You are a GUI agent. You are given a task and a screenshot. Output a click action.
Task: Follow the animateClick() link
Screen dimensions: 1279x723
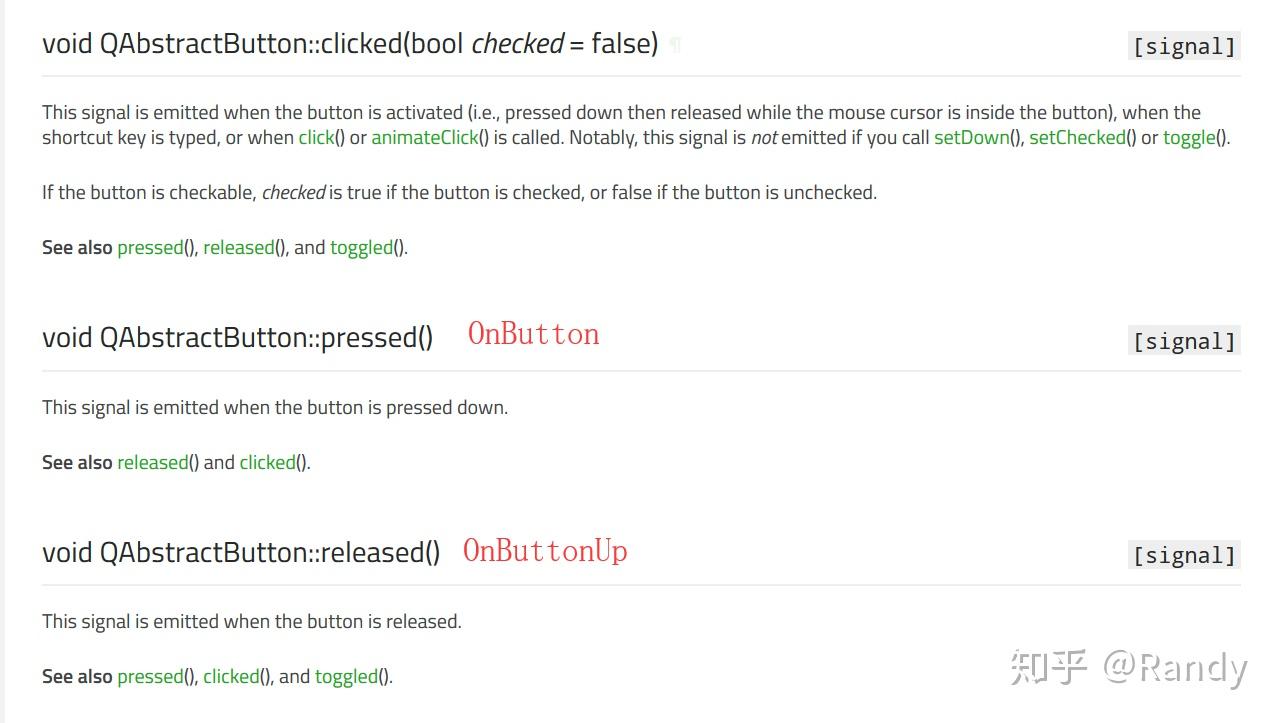click(x=425, y=138)
